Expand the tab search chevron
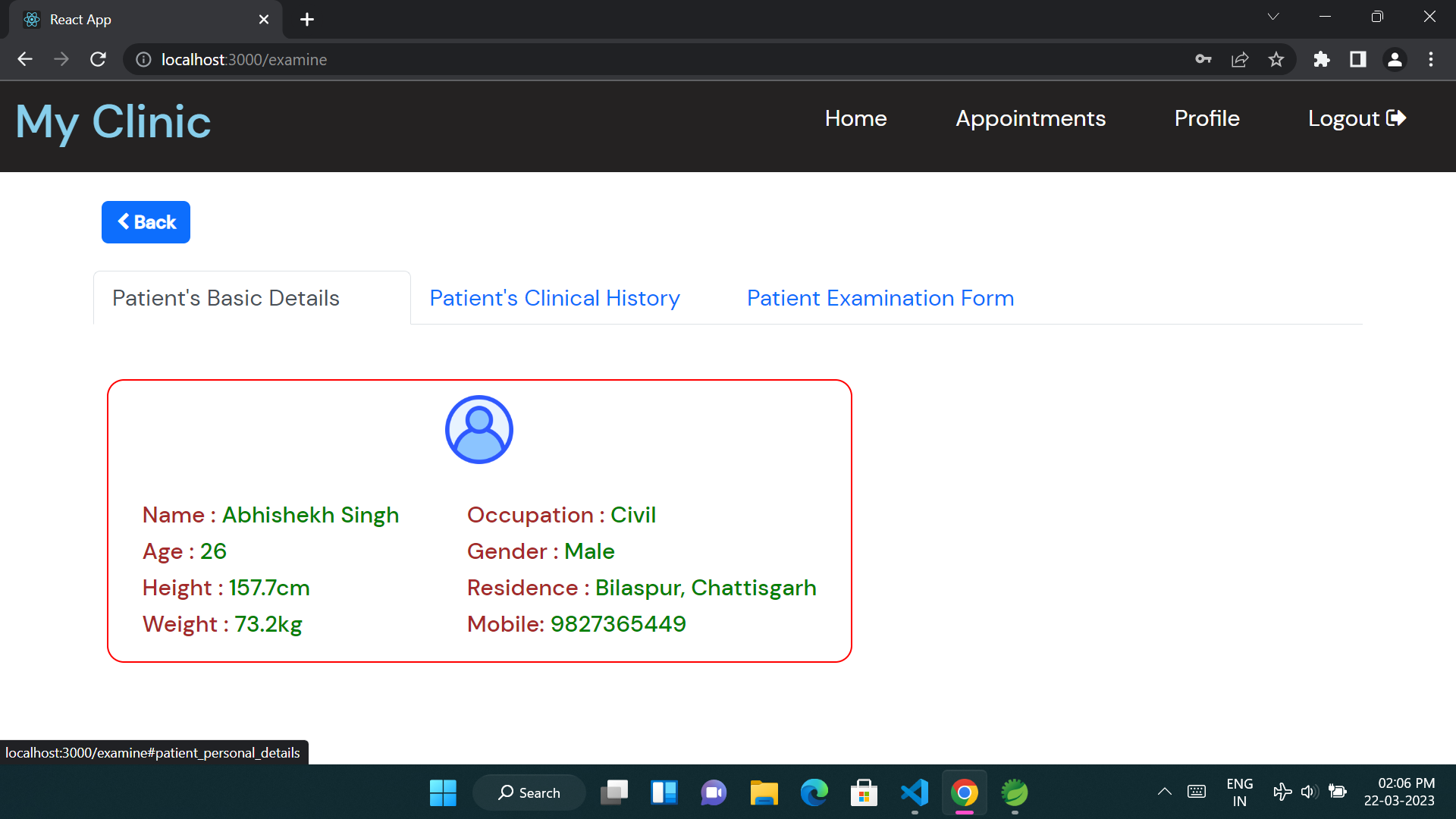 click(x=1273, y=16)
